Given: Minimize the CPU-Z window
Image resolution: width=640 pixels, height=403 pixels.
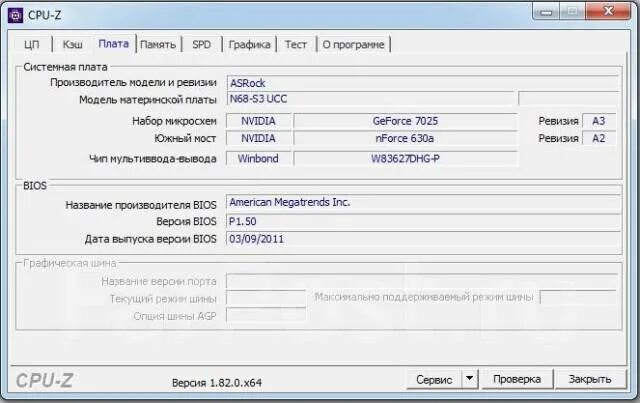Looking at the screenshot, I should pos(546,12).
